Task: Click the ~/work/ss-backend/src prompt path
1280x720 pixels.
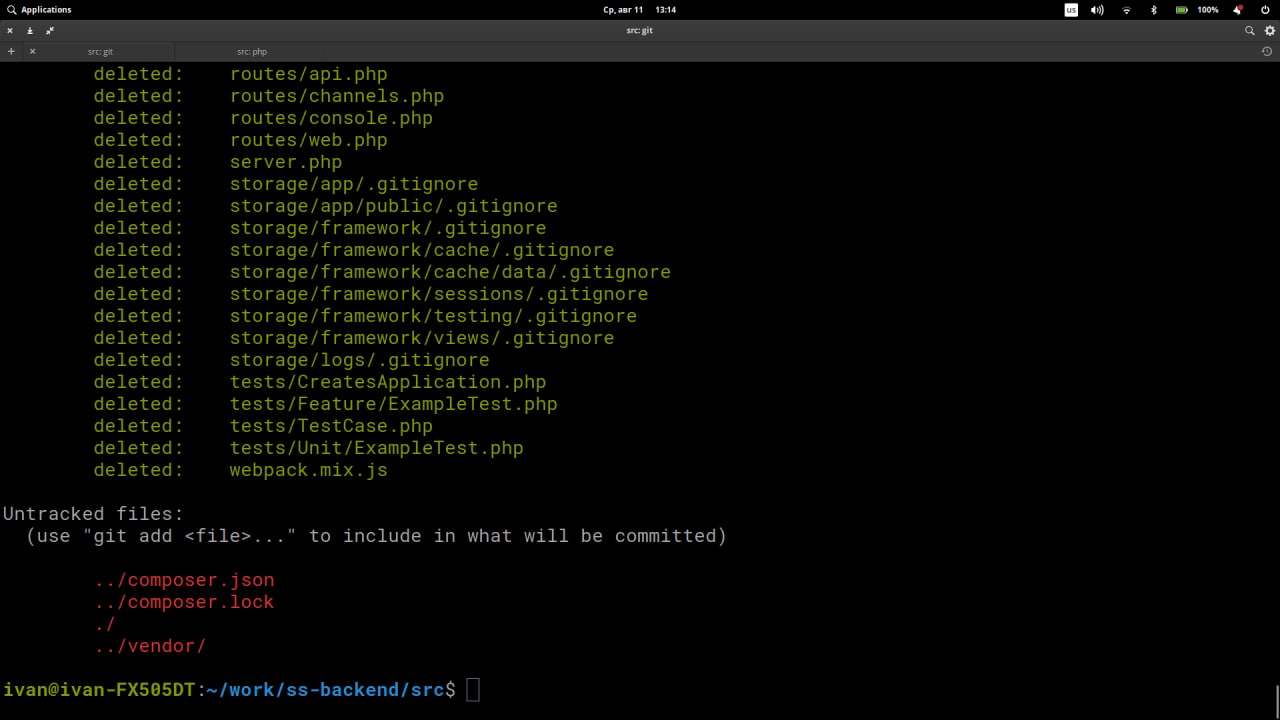Action: [x=325, y=690]
